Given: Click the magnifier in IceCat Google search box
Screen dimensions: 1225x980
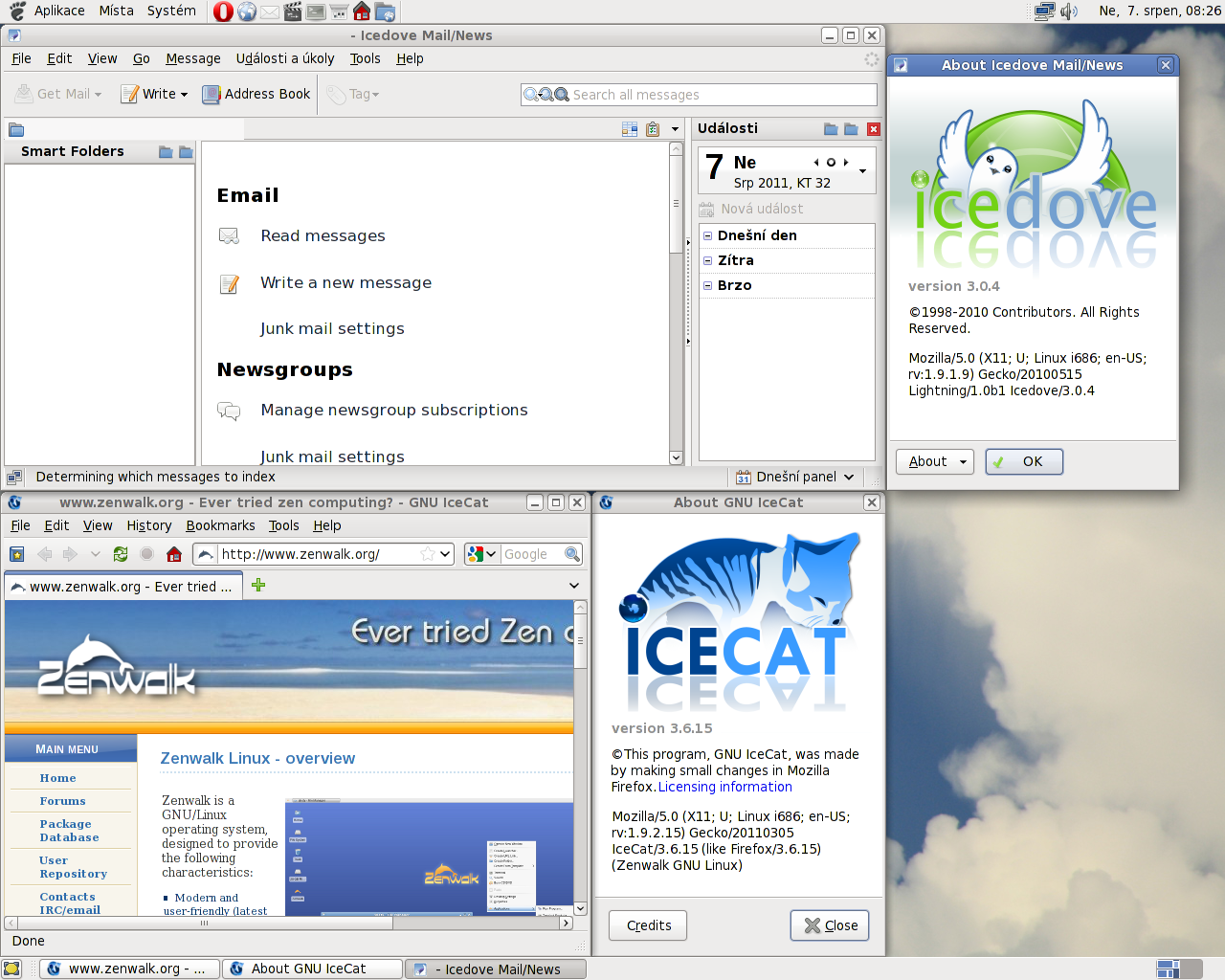Looking at the screenshot, I should pyautogui.click(x=572, y=554).
